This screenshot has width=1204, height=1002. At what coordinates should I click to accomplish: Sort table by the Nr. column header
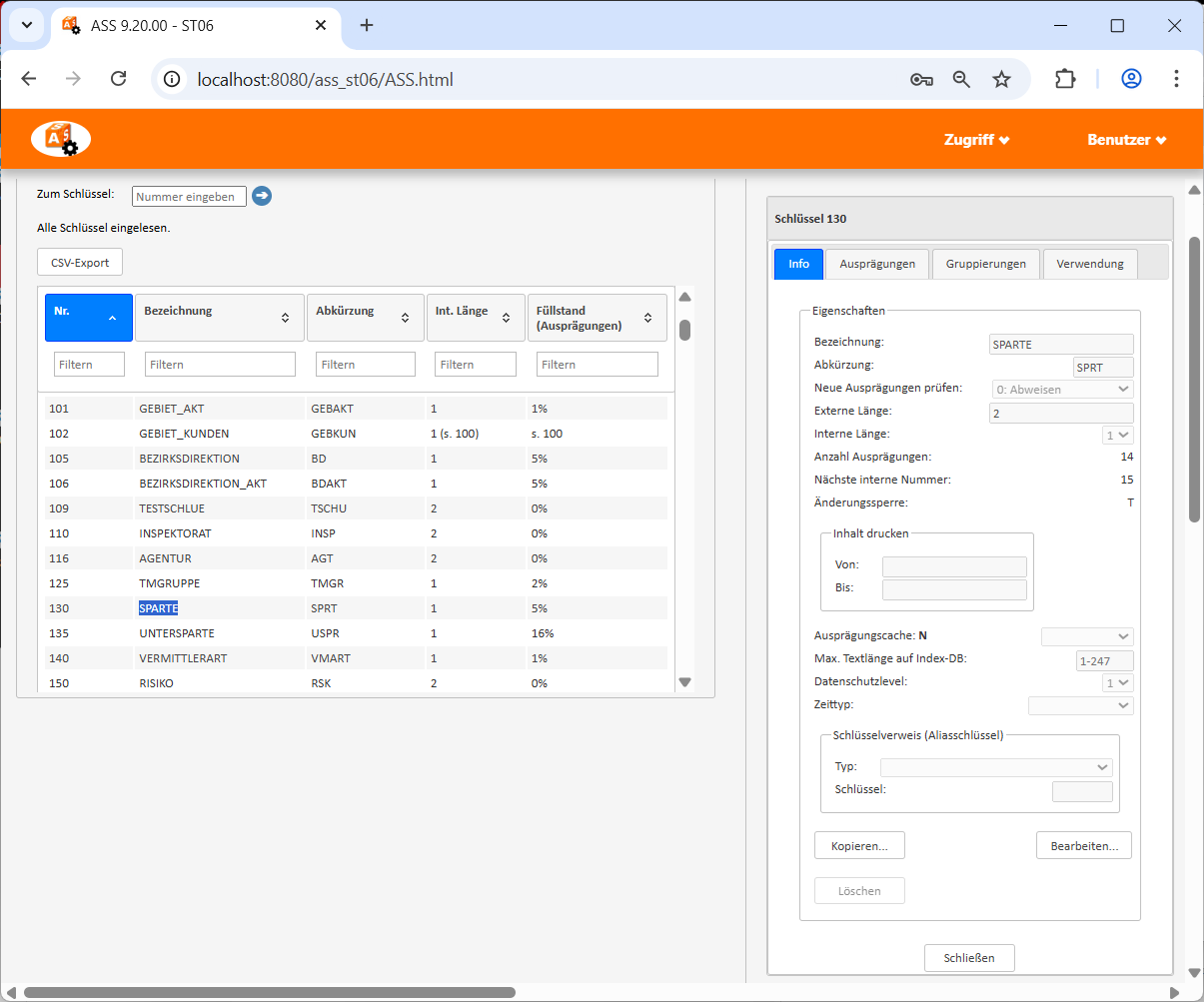[88, 318]
